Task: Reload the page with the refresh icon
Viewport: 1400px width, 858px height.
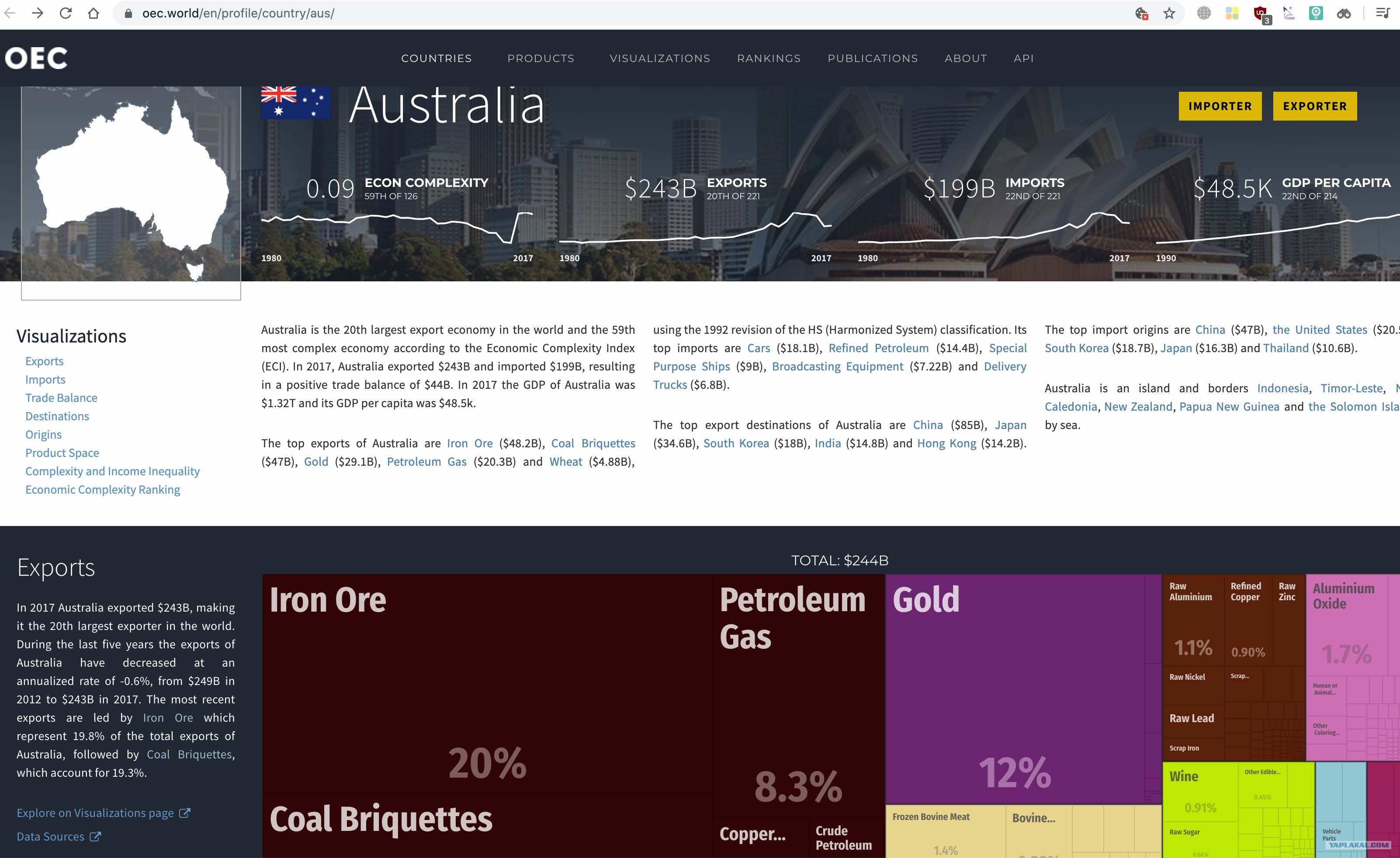Action: [x=66, y=13]
